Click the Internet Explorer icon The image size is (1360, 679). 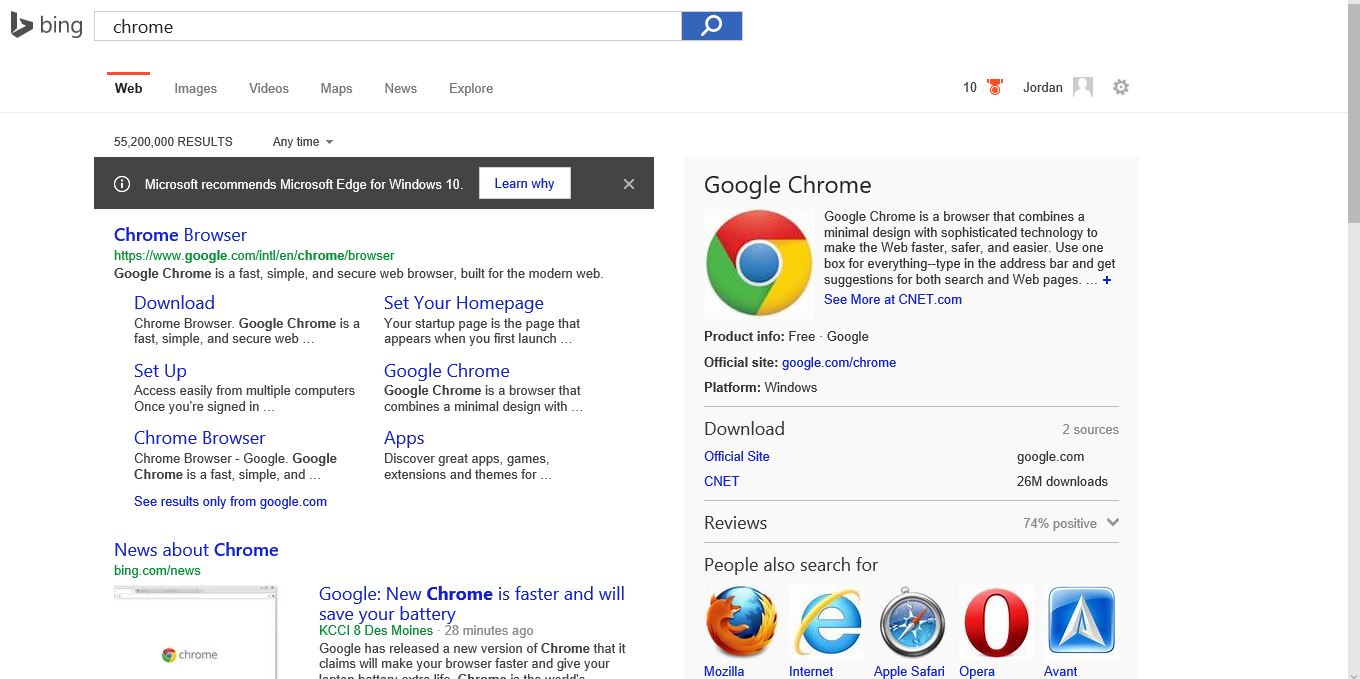click(827, 622)
